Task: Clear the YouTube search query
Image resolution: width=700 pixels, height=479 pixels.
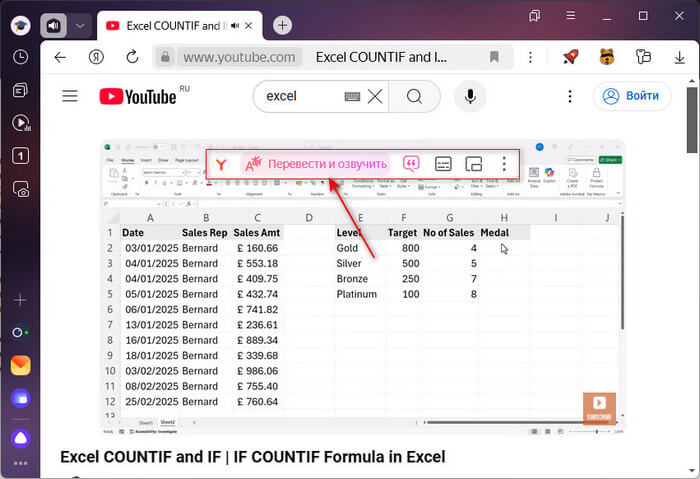Action: pos(374,96)
